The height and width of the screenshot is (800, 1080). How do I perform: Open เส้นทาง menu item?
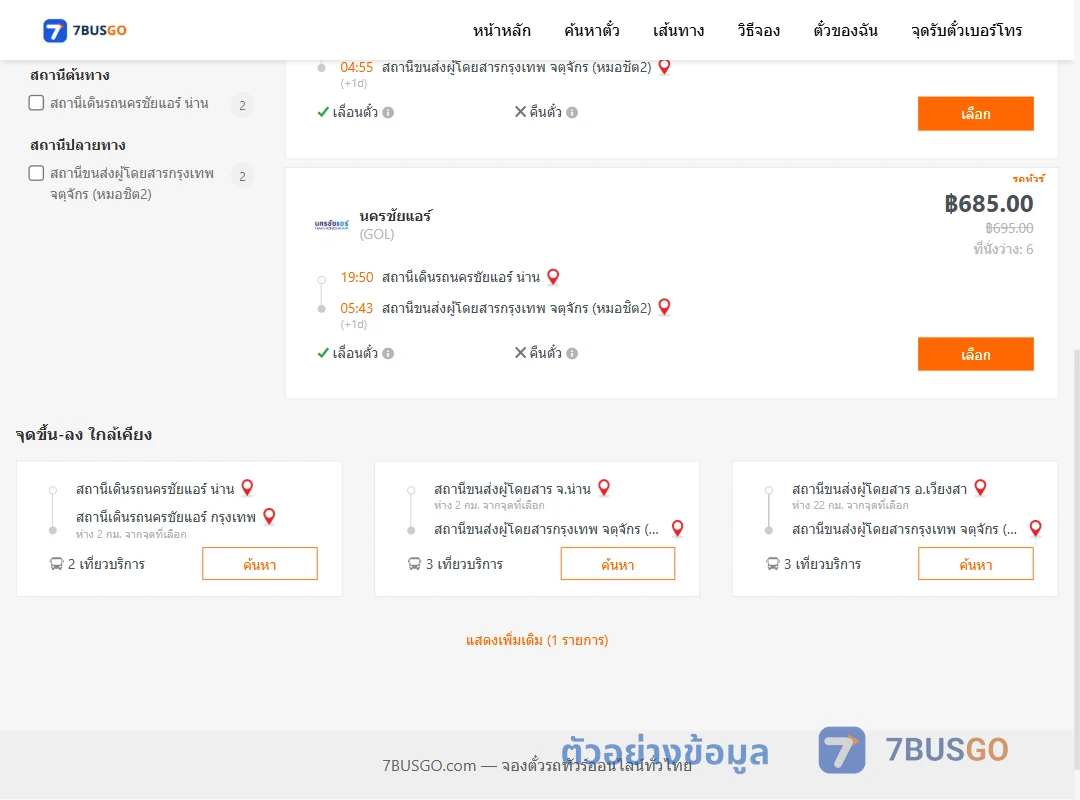[x=678, y=30]
